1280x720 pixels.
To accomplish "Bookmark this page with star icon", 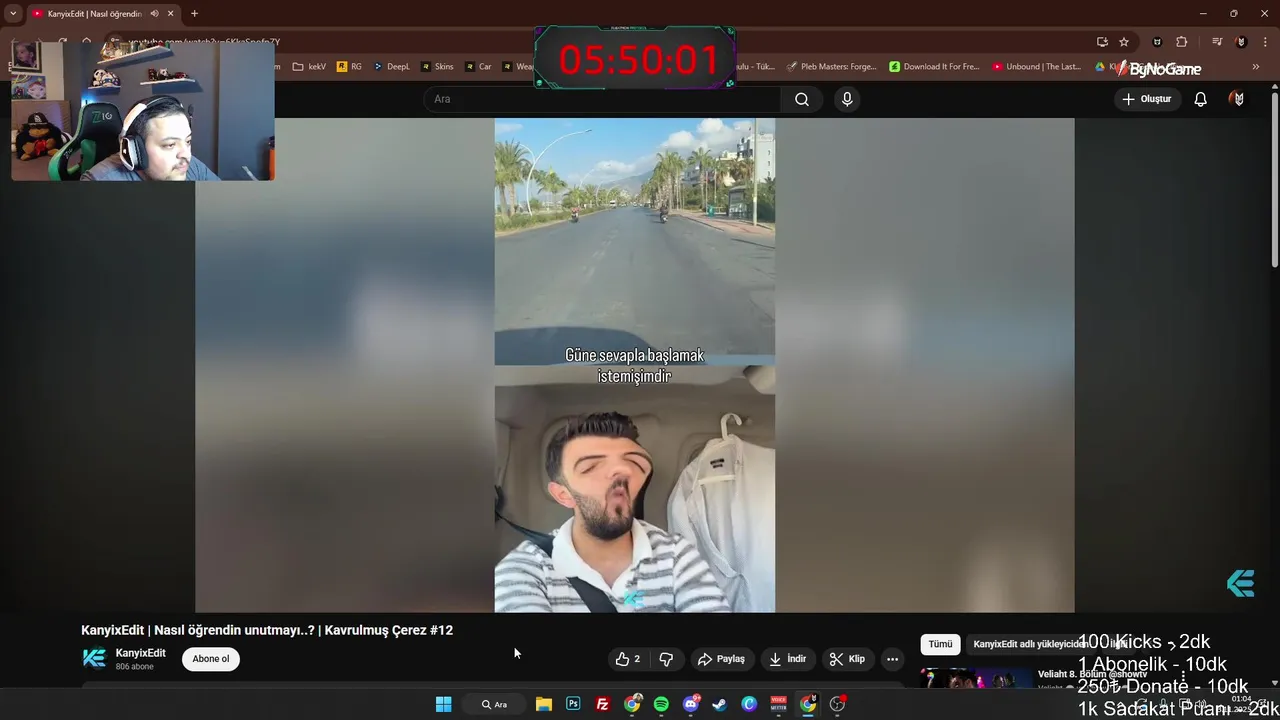I will pos(1124,42).
